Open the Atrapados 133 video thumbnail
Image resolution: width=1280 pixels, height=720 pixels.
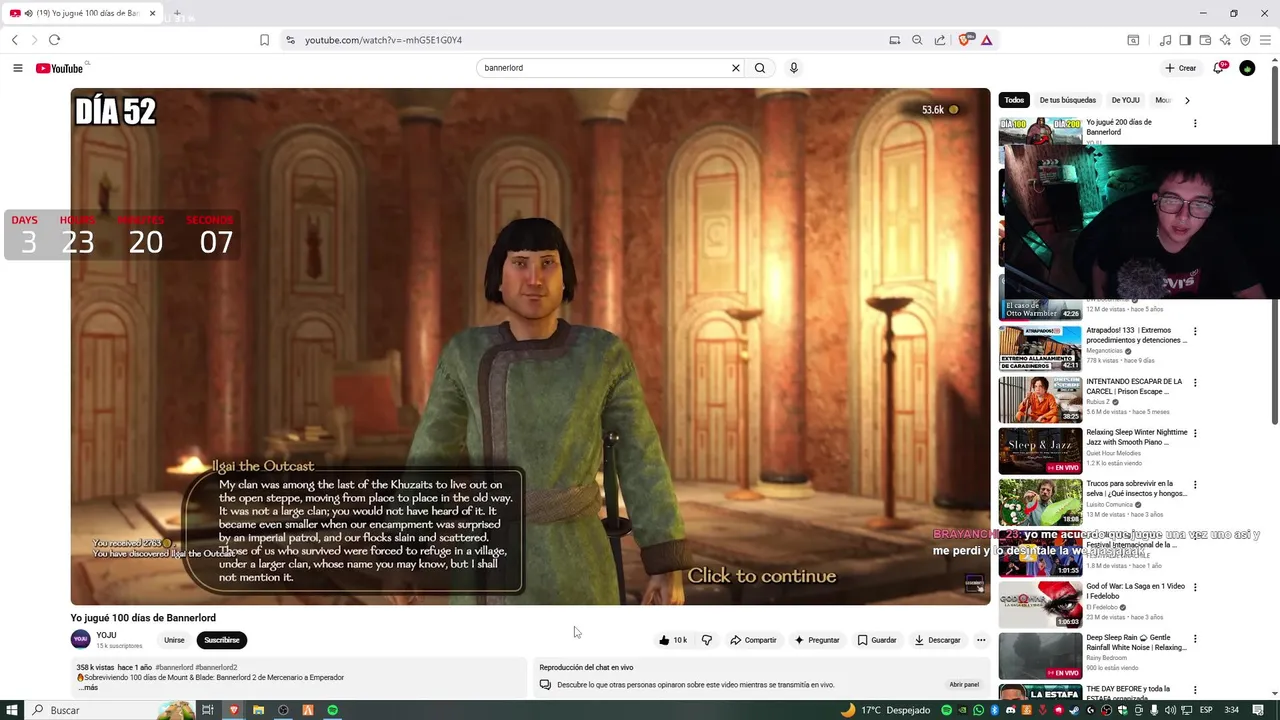[x=1040, y=348]
